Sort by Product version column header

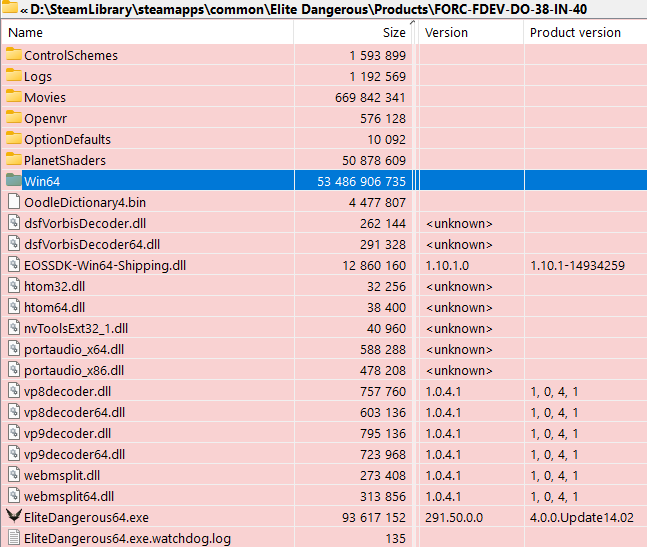[586, 32]
